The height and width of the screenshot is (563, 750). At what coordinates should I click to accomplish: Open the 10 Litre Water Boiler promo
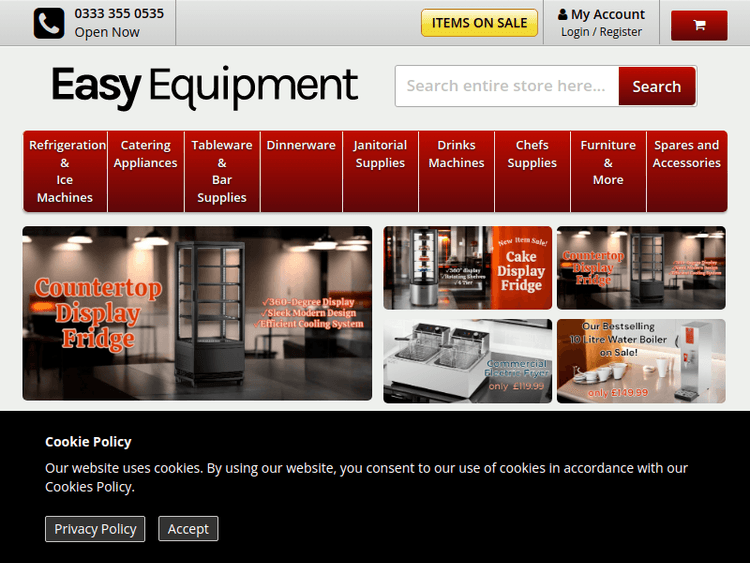click(x=641, y=361)
